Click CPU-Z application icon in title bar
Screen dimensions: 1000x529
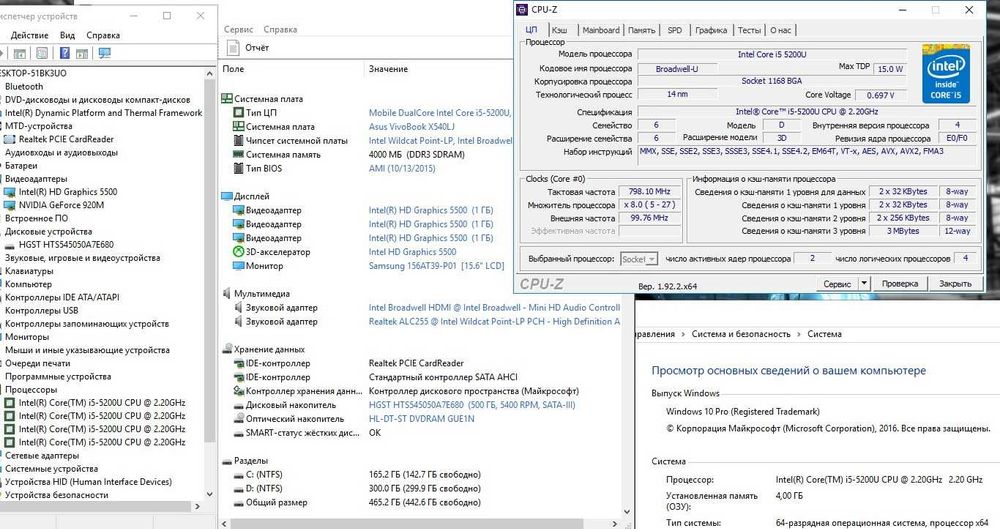pos(522,10)
